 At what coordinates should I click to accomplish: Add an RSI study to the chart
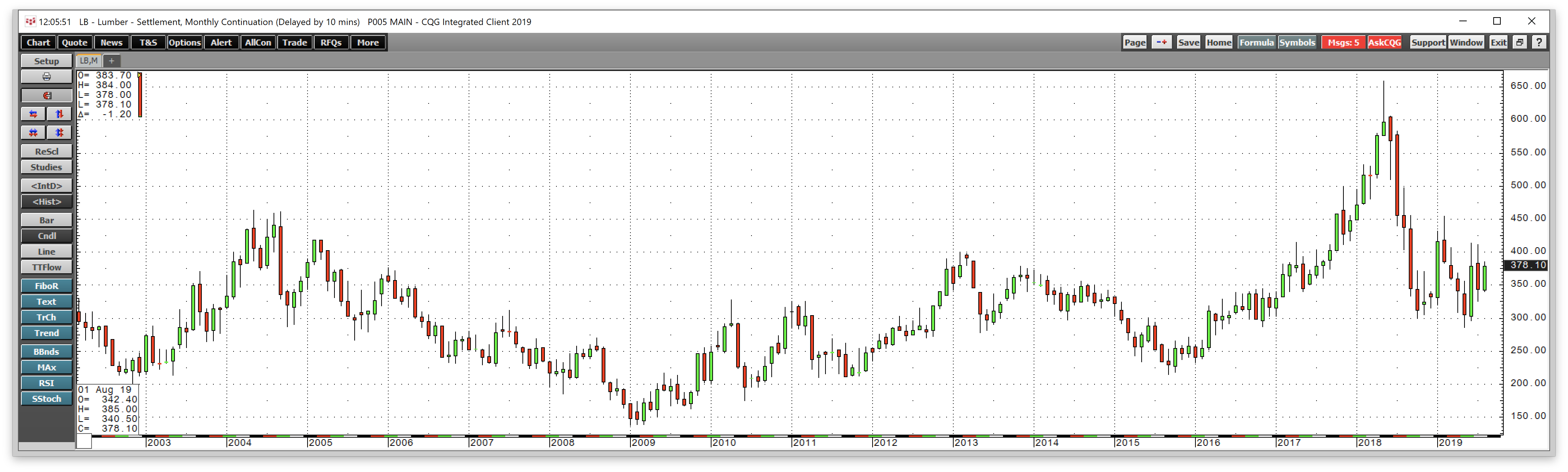coord(46,383)
